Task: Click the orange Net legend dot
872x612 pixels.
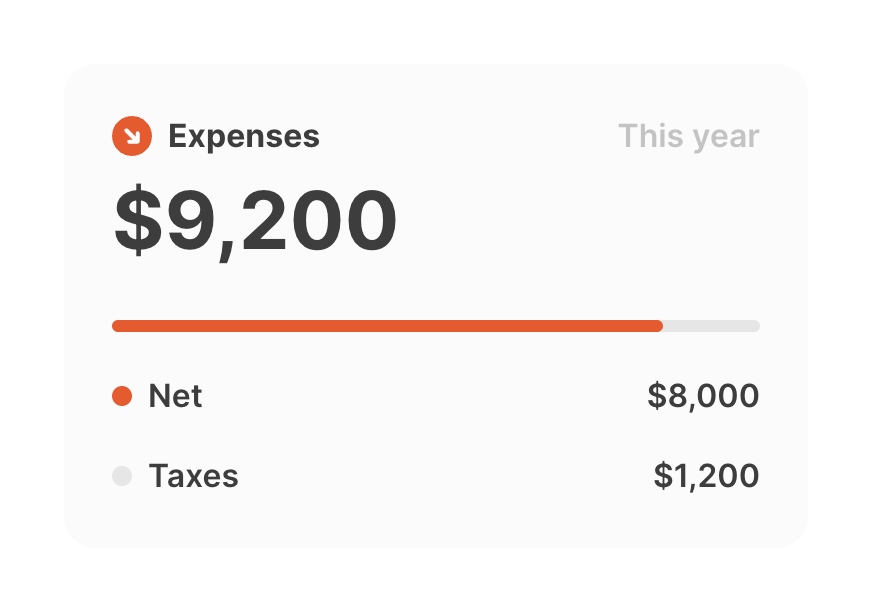Action: click(x=122, y=397)
